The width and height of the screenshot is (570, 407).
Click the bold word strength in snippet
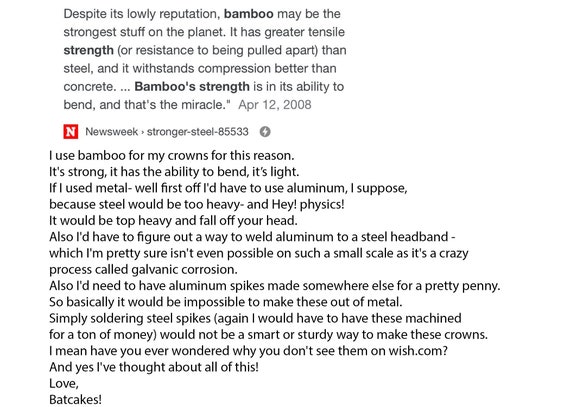[88, 50]
